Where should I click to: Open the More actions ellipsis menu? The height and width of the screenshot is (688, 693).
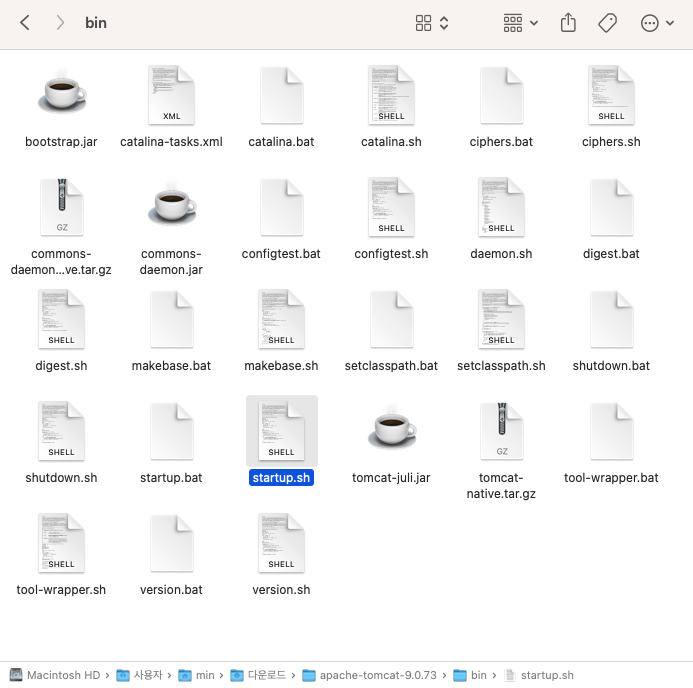657,23
